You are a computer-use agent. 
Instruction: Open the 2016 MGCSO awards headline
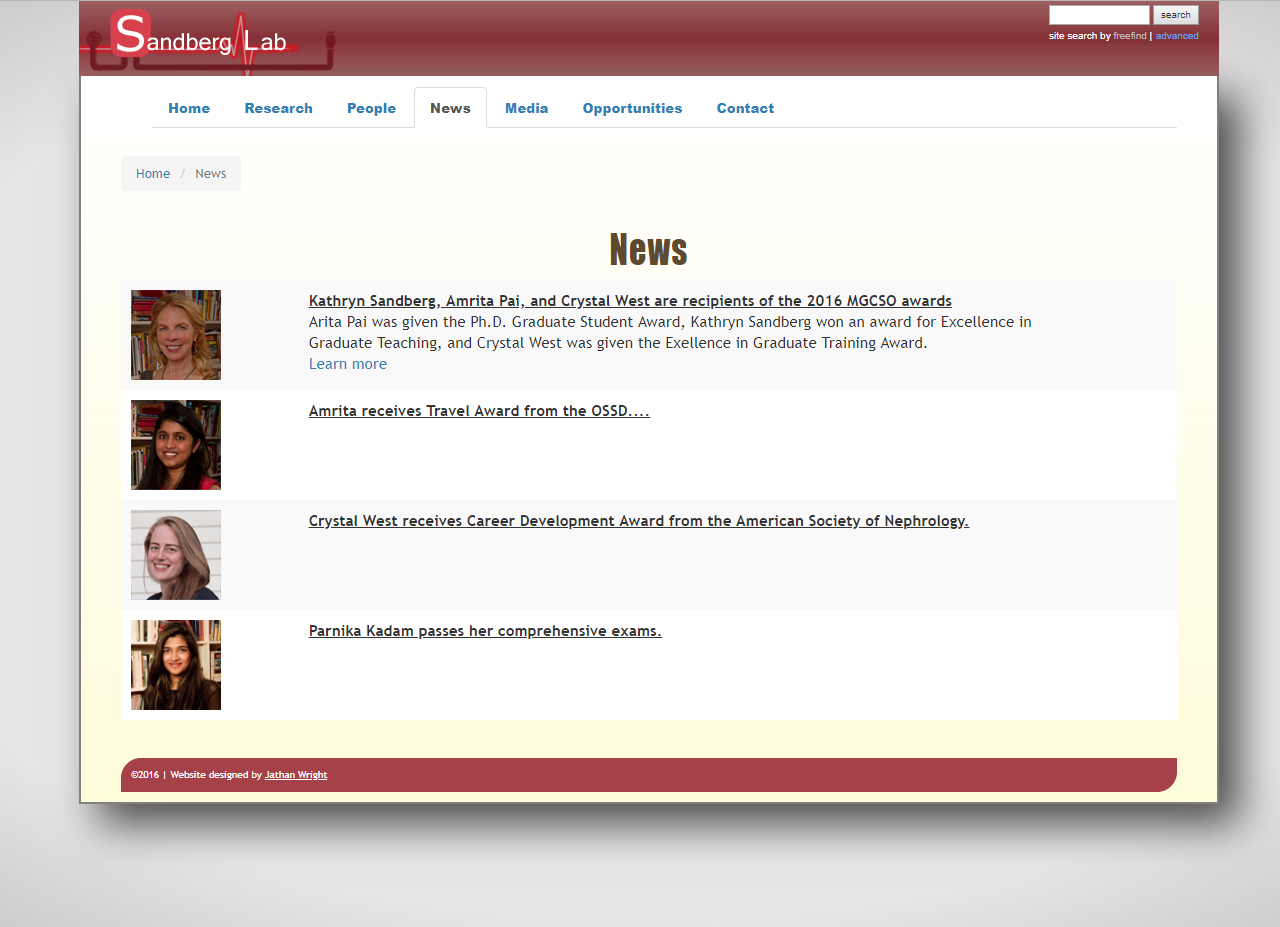(x=630, y=301)
